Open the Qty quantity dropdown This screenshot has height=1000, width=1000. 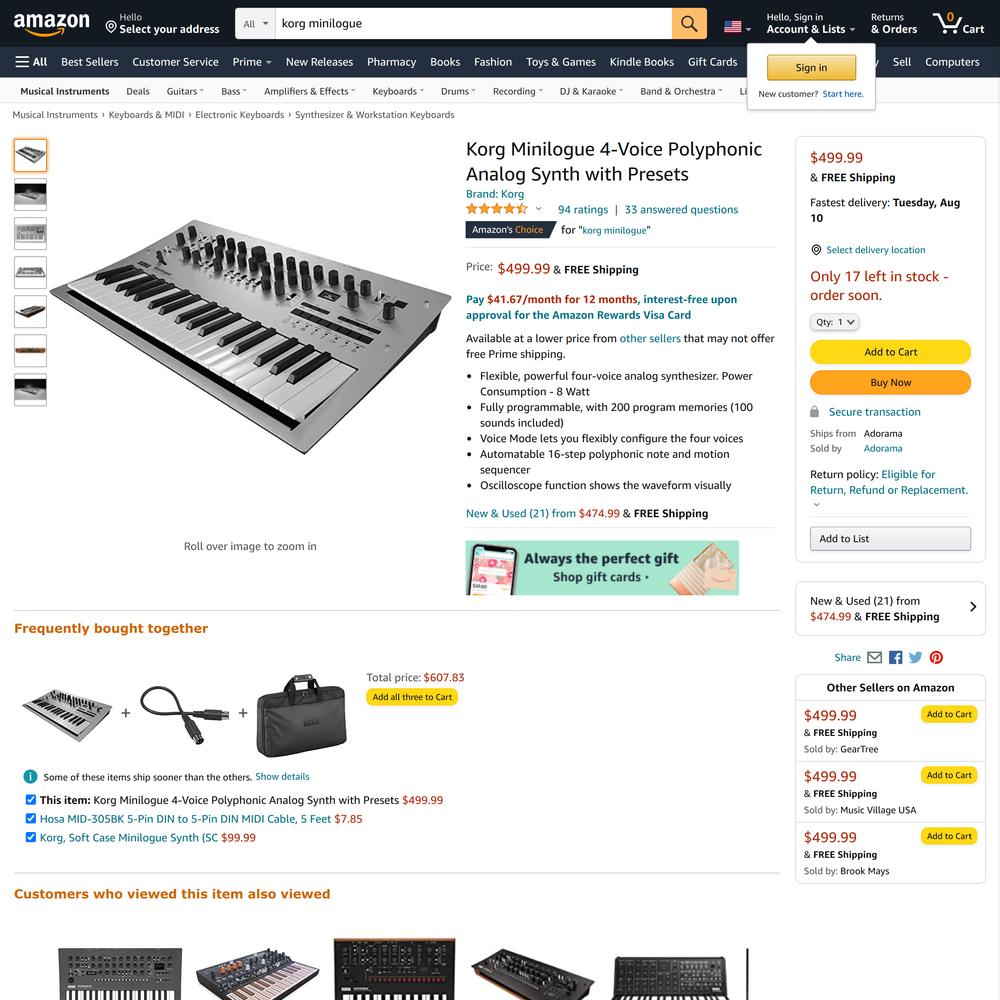(x=834, y=322)
